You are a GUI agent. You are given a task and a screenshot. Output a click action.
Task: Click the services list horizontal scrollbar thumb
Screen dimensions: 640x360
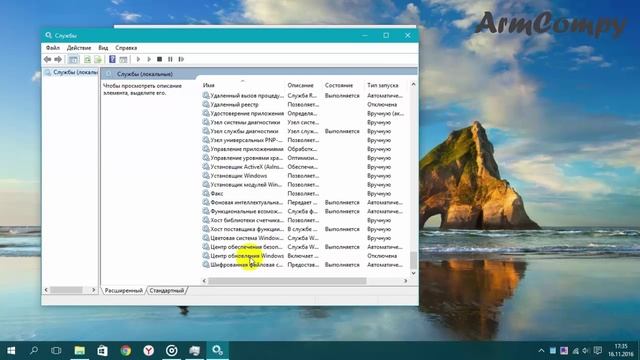pos(287,281)
